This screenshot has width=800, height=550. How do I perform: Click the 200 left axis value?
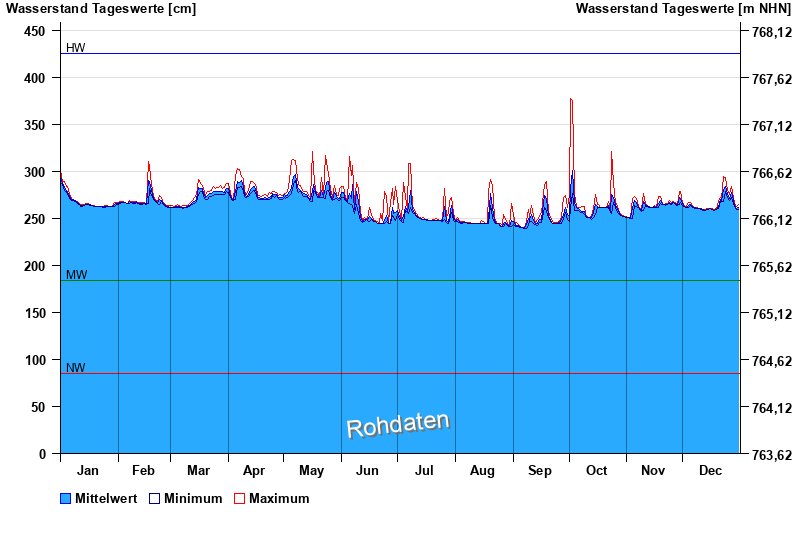pos(34,266)
